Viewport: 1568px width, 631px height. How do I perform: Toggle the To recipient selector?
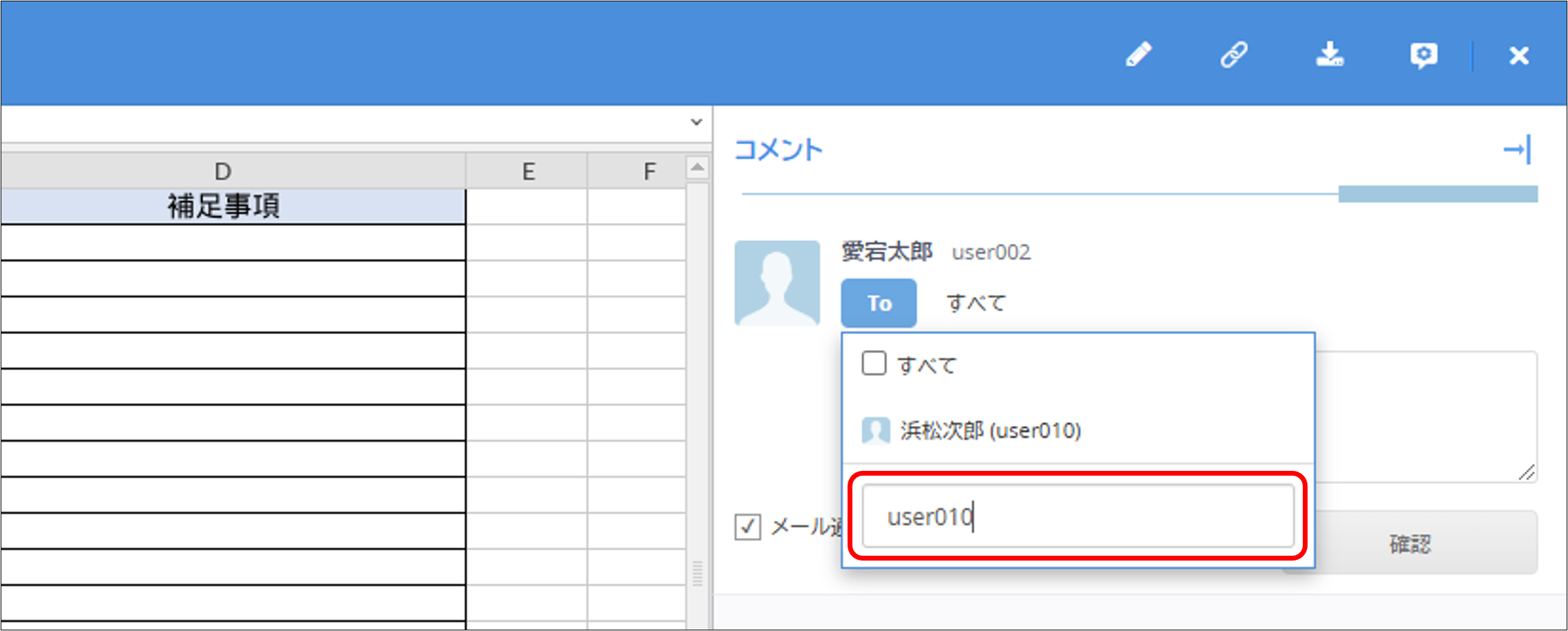(x=878, y=302)
